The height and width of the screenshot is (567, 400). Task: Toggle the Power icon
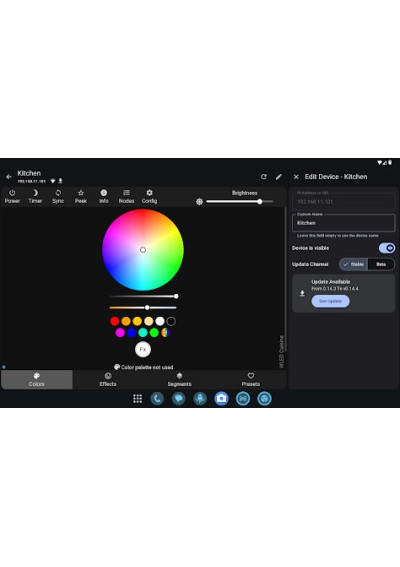tap(12, 193)
